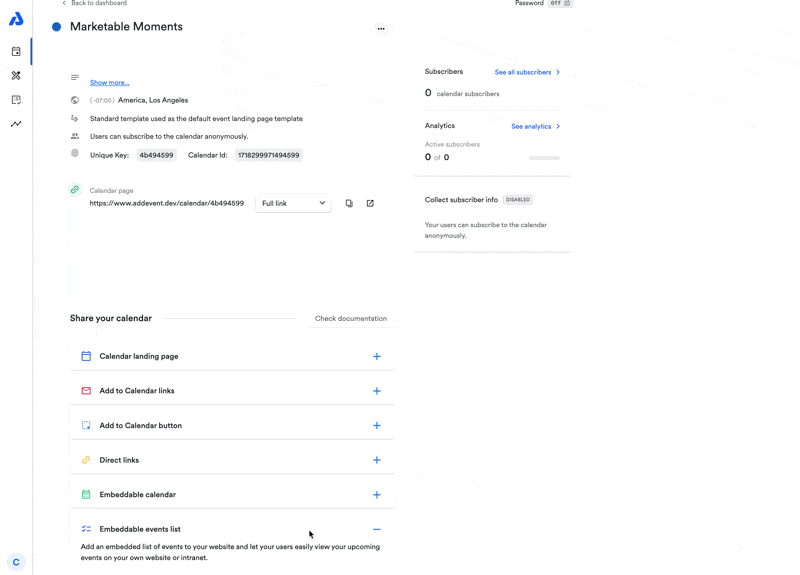800x575 pixels.
Task: Click the globe timezone icon
Action: [x=75, y=100]
